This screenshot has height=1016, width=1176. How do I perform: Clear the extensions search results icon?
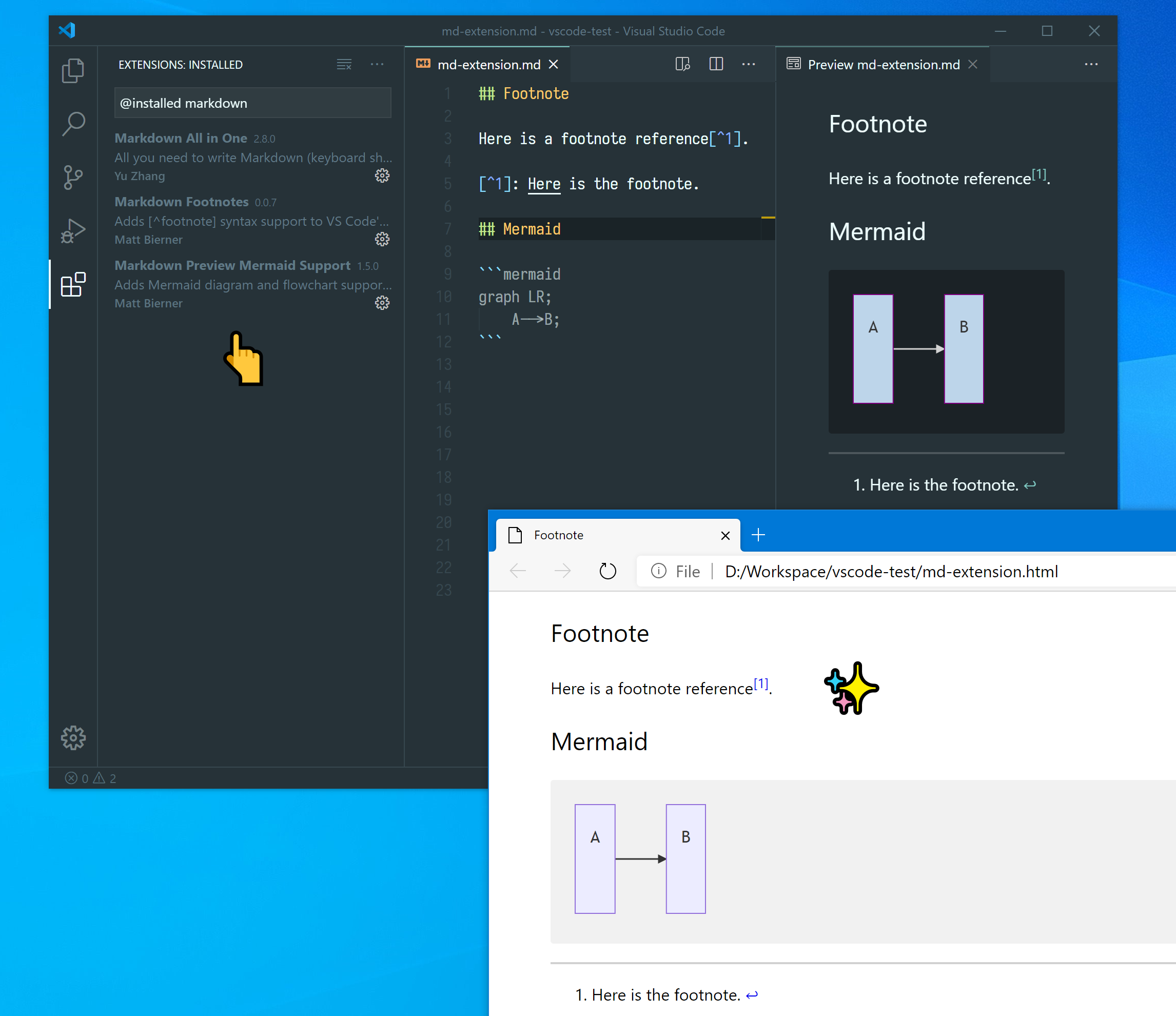click(344, 65)
